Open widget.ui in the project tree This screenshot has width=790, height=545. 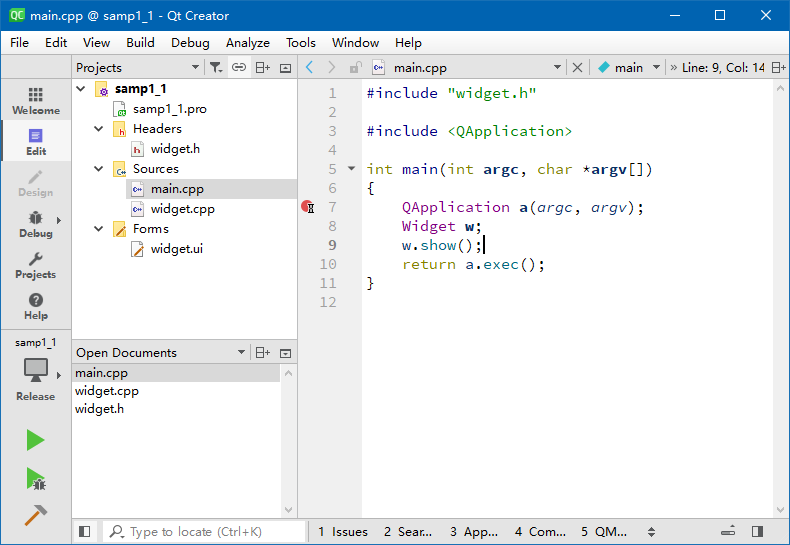coord(176,249)
